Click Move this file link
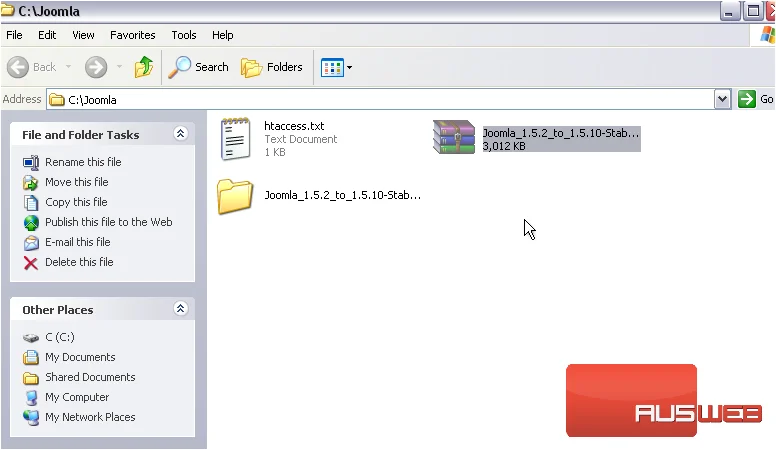The image size is (776, 450). [x=77, y=182]
